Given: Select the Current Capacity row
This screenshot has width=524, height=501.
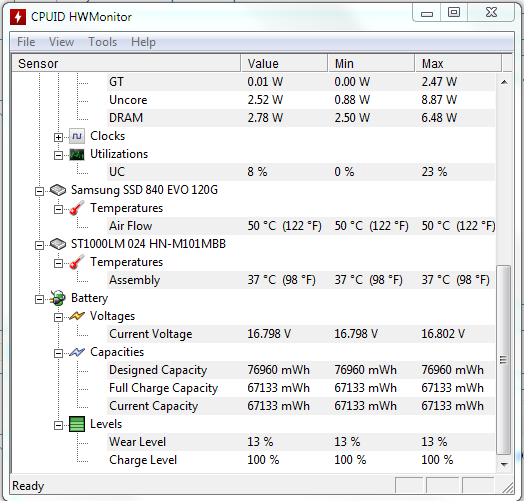Looking at the screenshot, I should coord(301,406).
